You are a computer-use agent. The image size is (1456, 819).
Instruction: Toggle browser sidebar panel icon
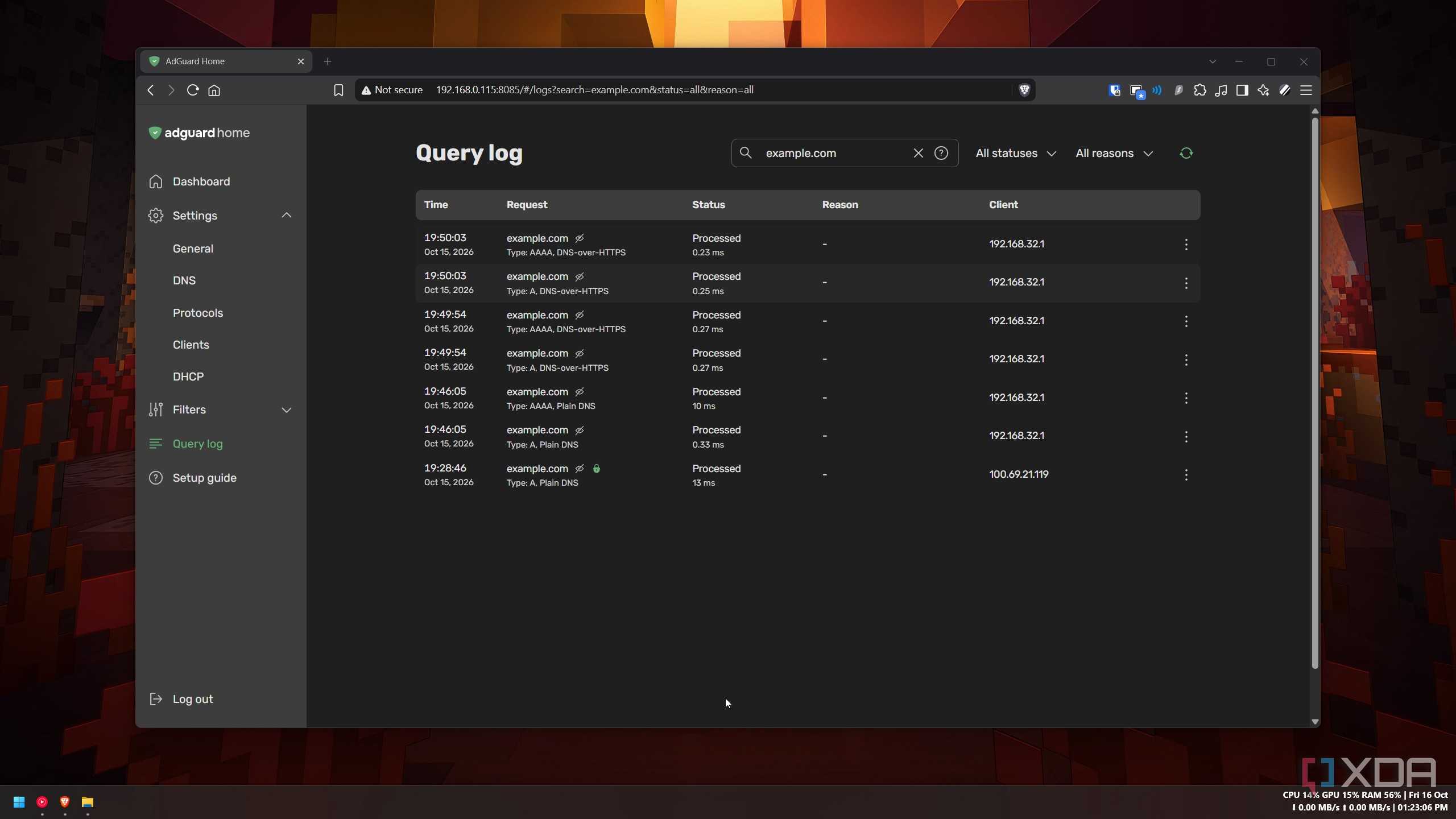pyautogui.click(x=1242, y=90)
